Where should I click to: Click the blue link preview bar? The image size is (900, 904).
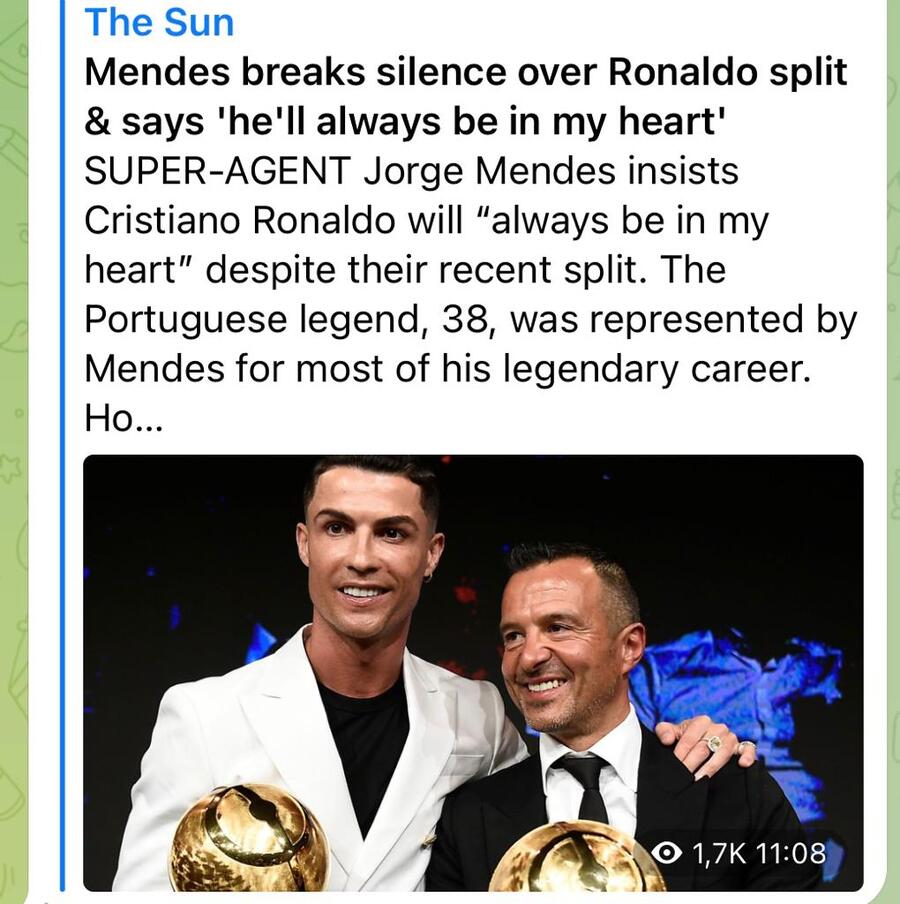point(63,450)
